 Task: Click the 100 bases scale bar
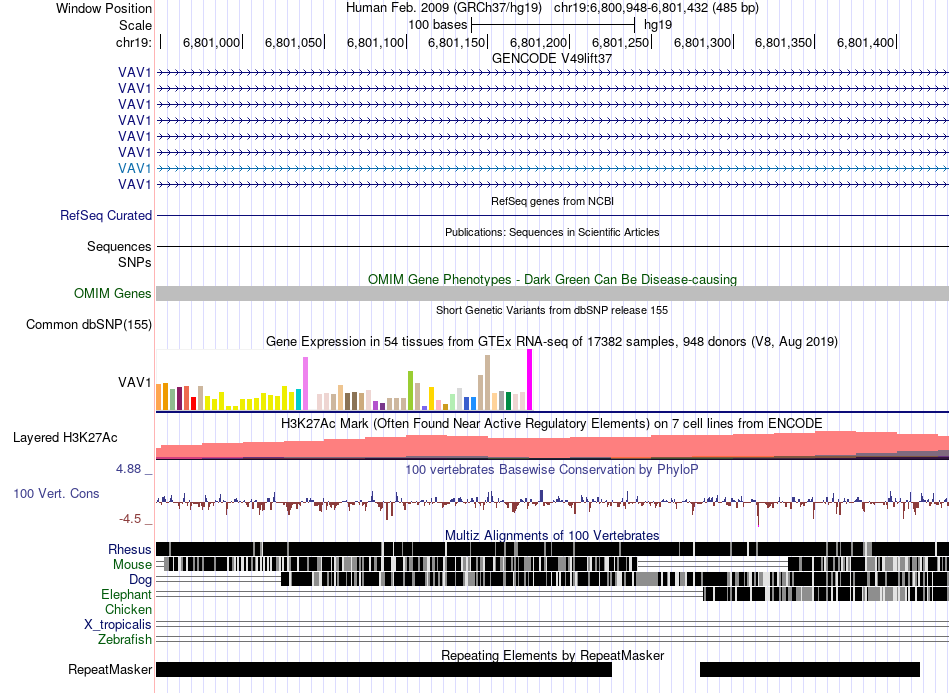pyautogui.click(x=553, y=25)
